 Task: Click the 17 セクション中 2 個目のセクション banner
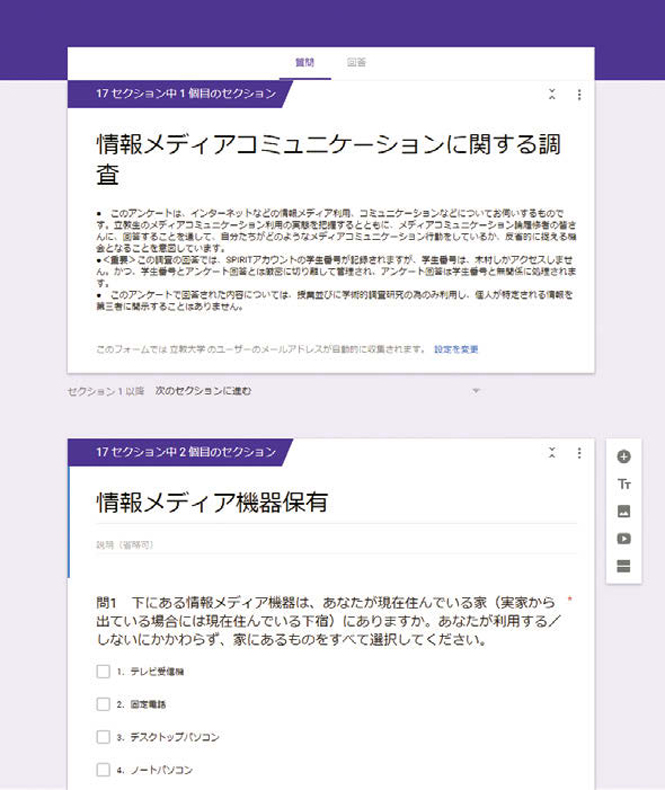[x=181, y=452]
